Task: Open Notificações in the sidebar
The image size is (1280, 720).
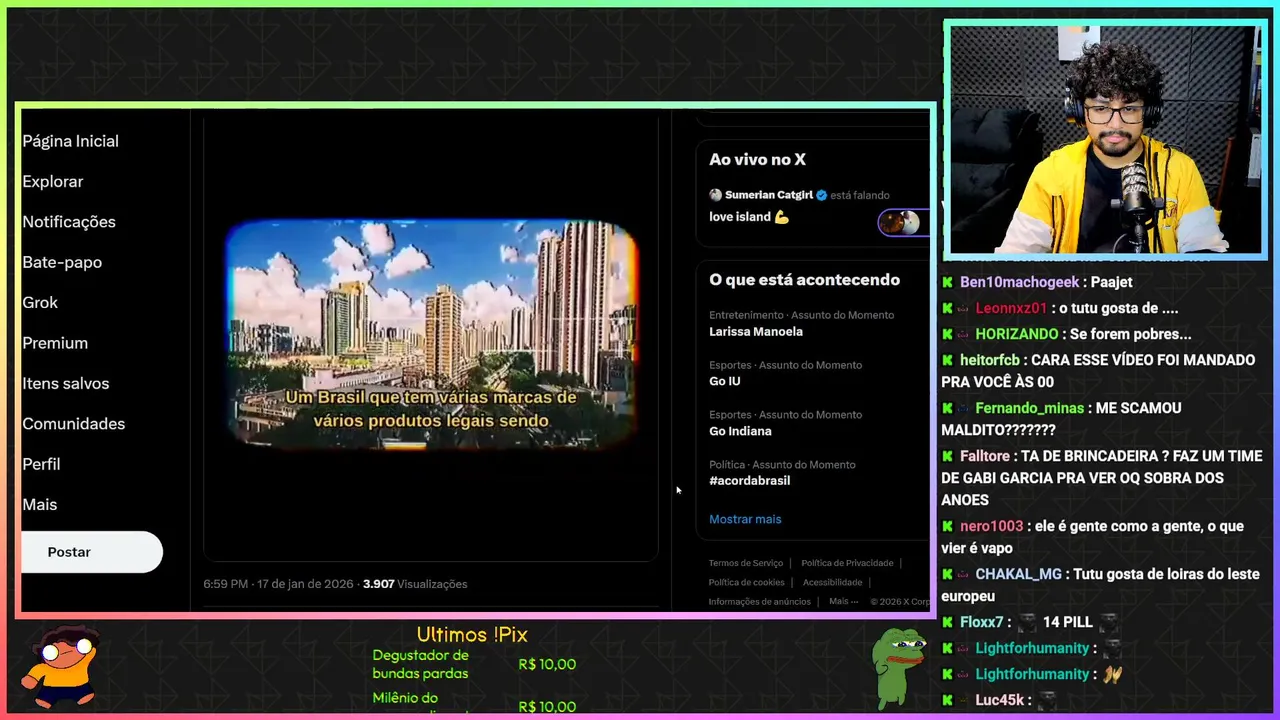Action: coord(69,222)
